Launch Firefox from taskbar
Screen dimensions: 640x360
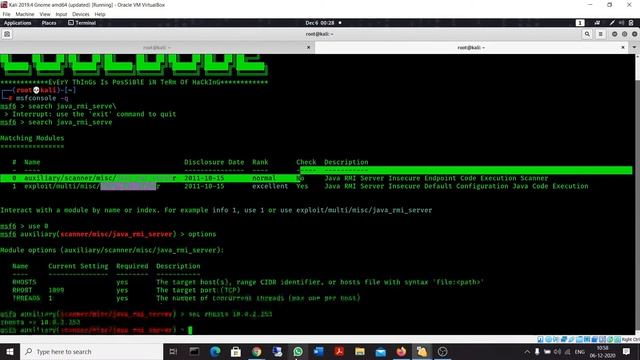(x=401, y=351)
